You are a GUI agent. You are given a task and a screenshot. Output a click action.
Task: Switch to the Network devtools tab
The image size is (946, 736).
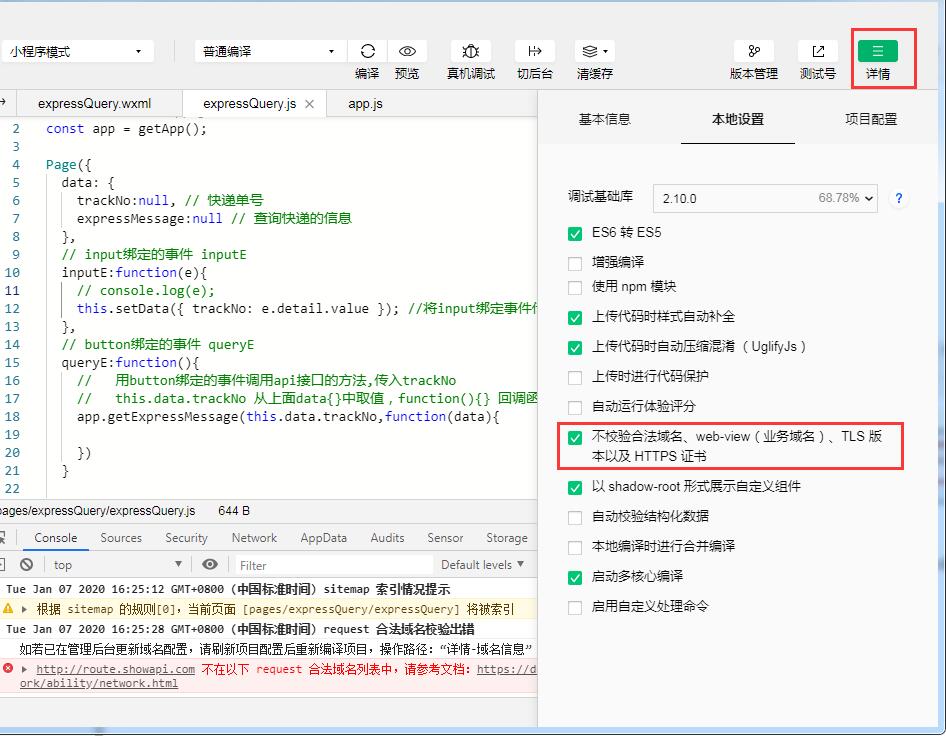coord(254,538)
